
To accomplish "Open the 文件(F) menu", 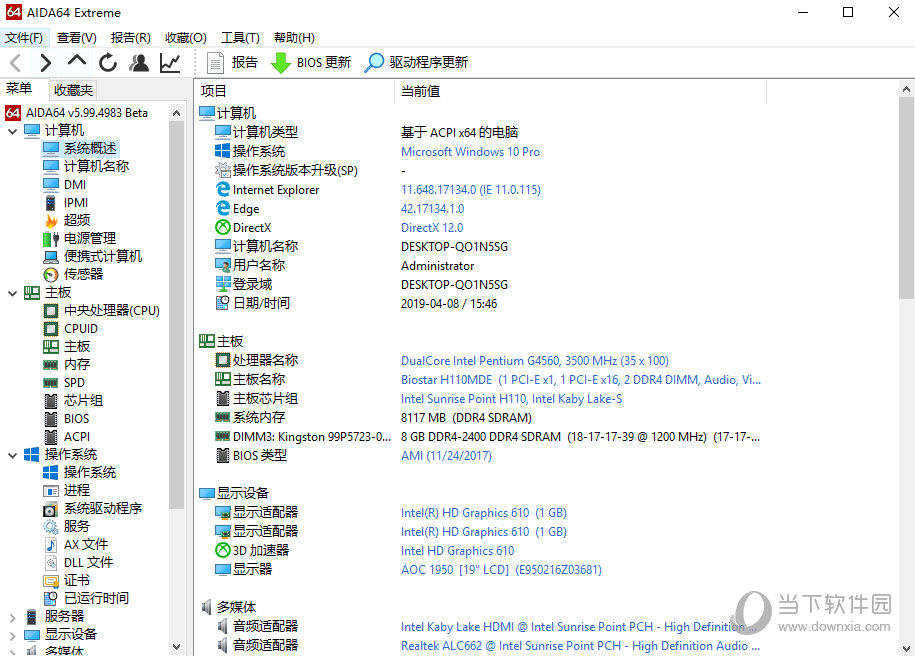I will coord(24,38).
